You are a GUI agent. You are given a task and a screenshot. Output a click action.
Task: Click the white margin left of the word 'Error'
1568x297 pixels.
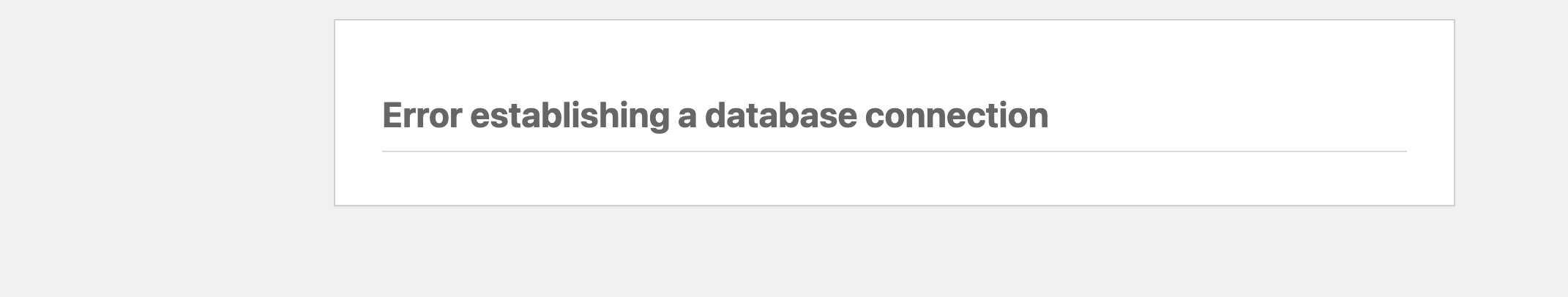coord(359,116)
